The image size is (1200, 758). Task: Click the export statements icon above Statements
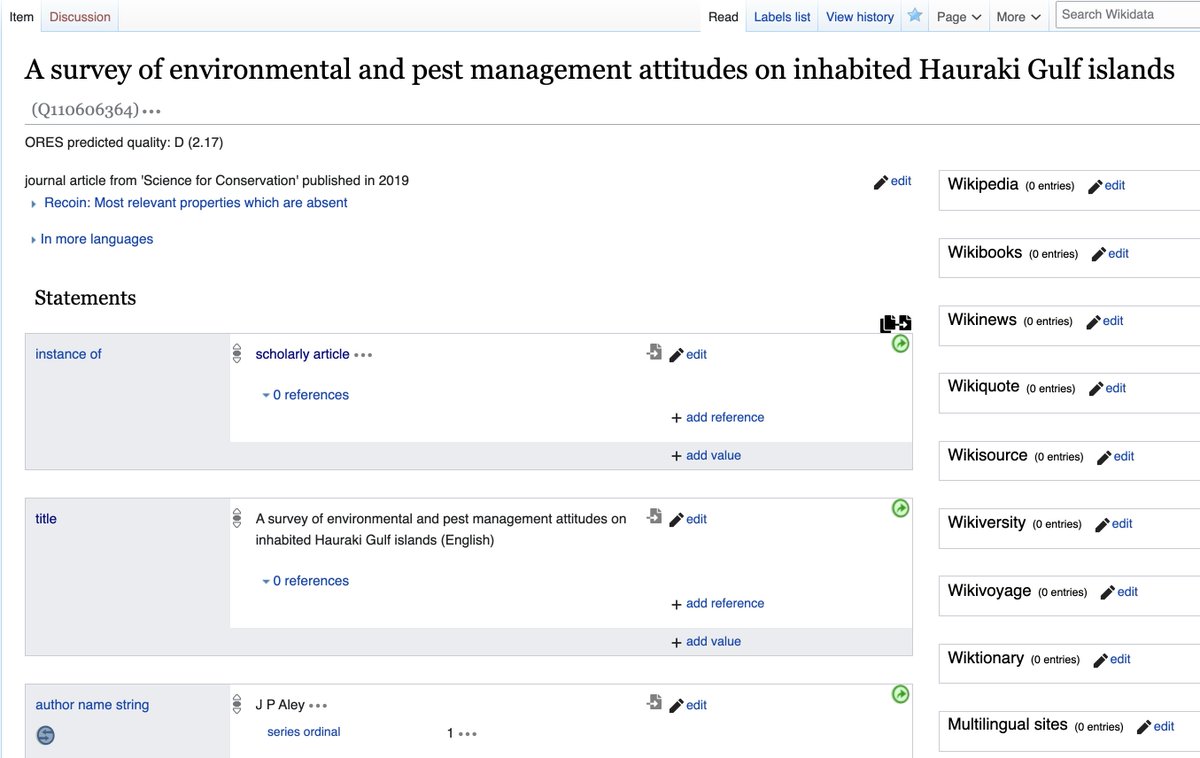point(895,322)
